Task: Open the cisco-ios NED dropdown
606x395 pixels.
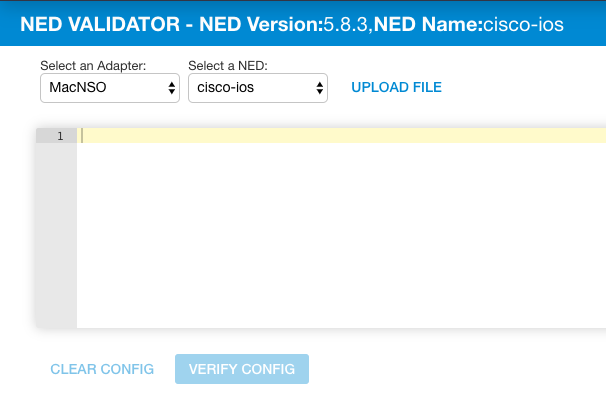Action: click(x=258, y=88)
